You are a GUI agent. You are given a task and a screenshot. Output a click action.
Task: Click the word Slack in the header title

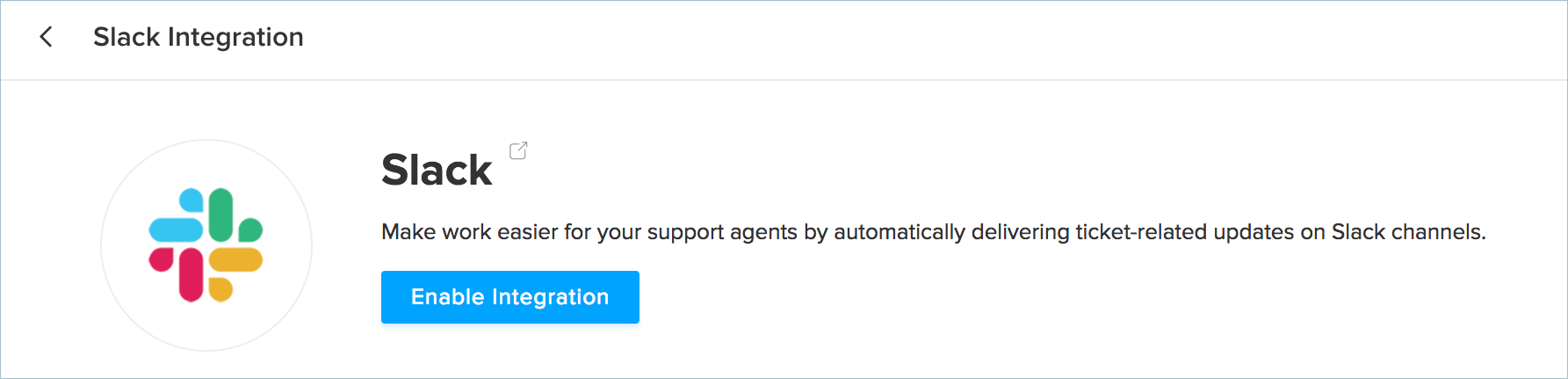[126, 37]
